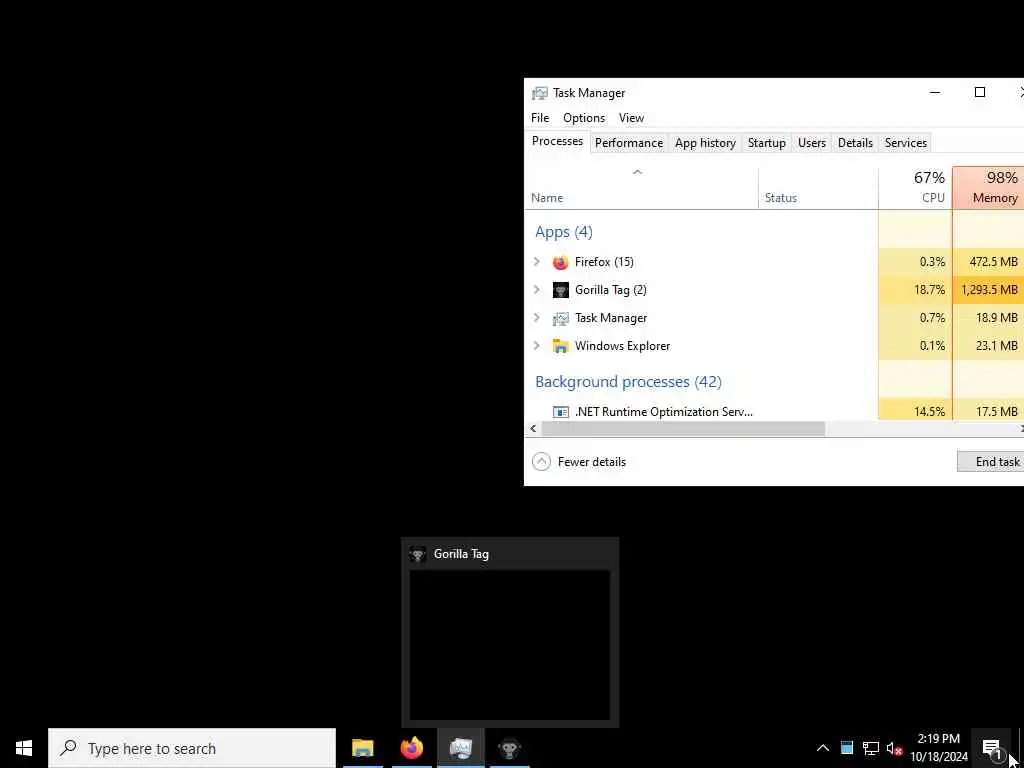
Task: Click the gorilla icon in the preview popup title
Action: (x=417, y=554)
